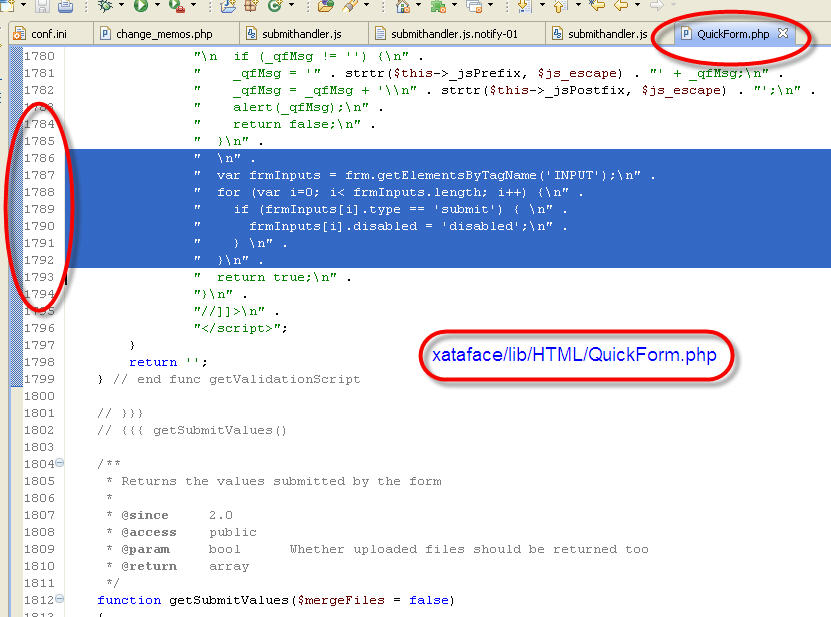Viewport: 831px width, 617px height.
Task: Click "frmInputs[i].type == 'submit'" line
Action: 381,209
